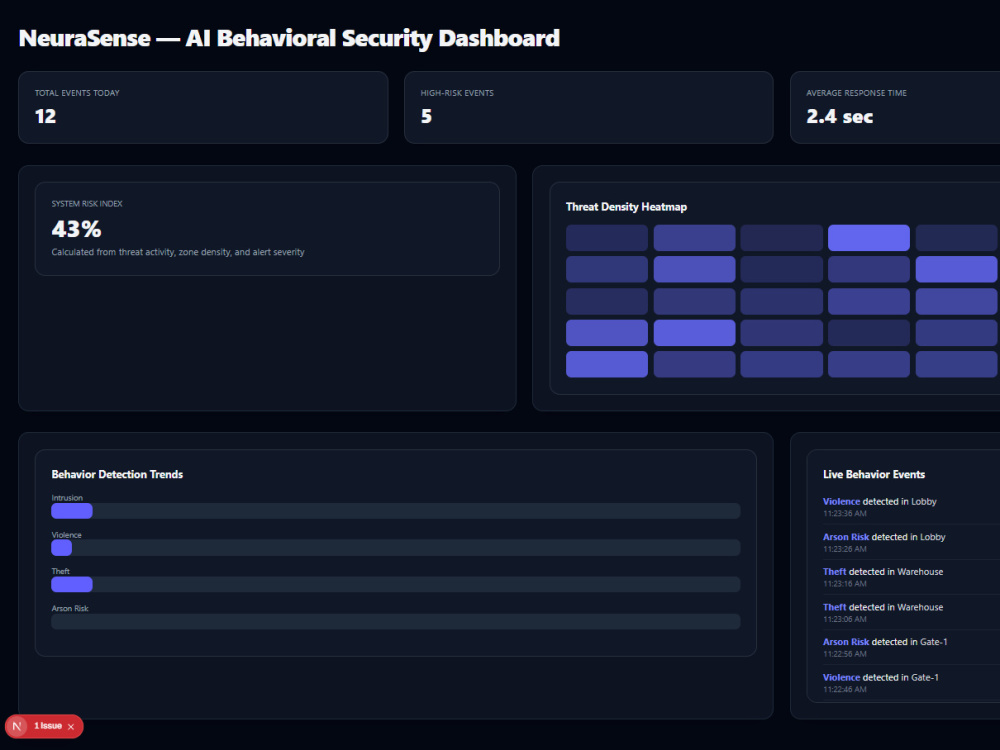Select the bright cell in the heatmap's bottom-left corner
Viewport: 1000px width, 750px height.
(607, 364)
